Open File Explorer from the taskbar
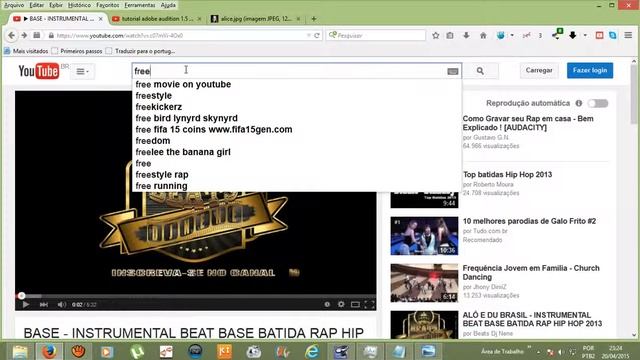This screenshot has width=640, height=360. pos(20,351)
